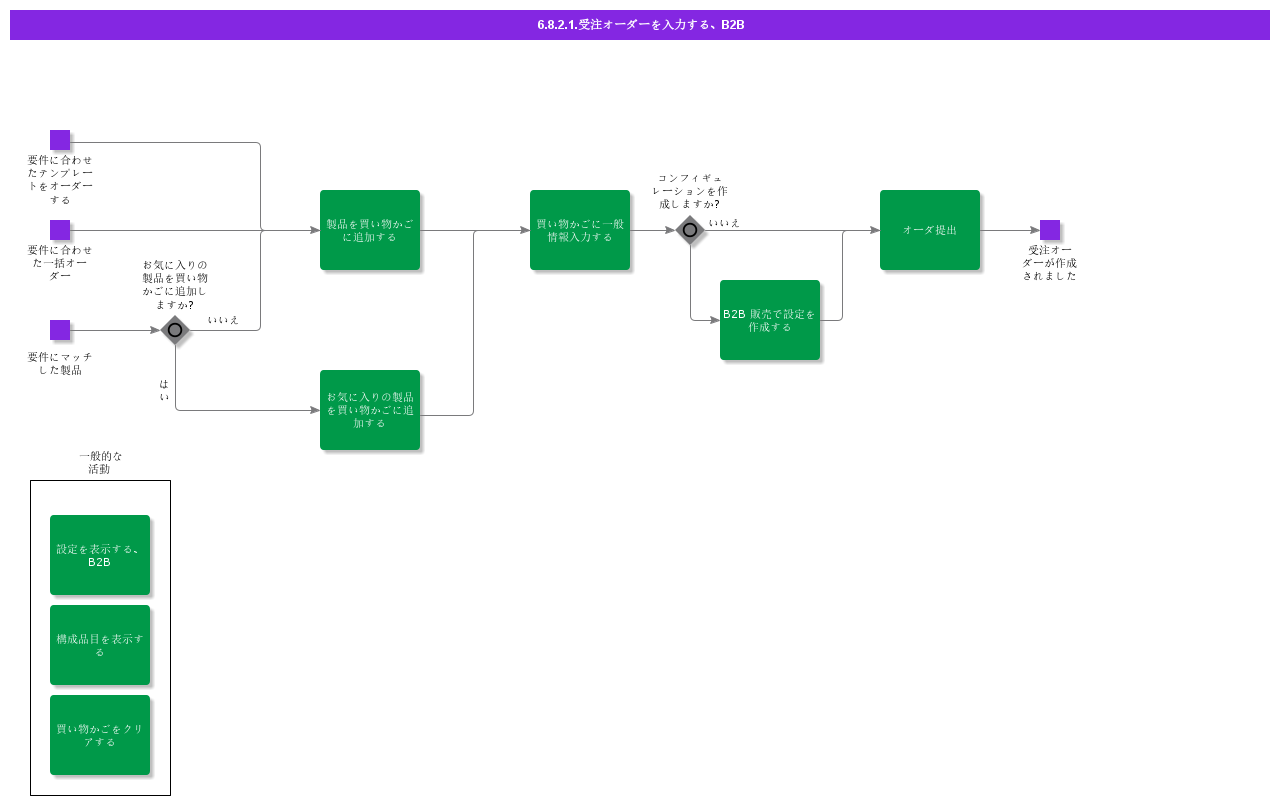Open the task '買い物かごに一般情報入力する'

pyautogui.click(x=580, y=230)
